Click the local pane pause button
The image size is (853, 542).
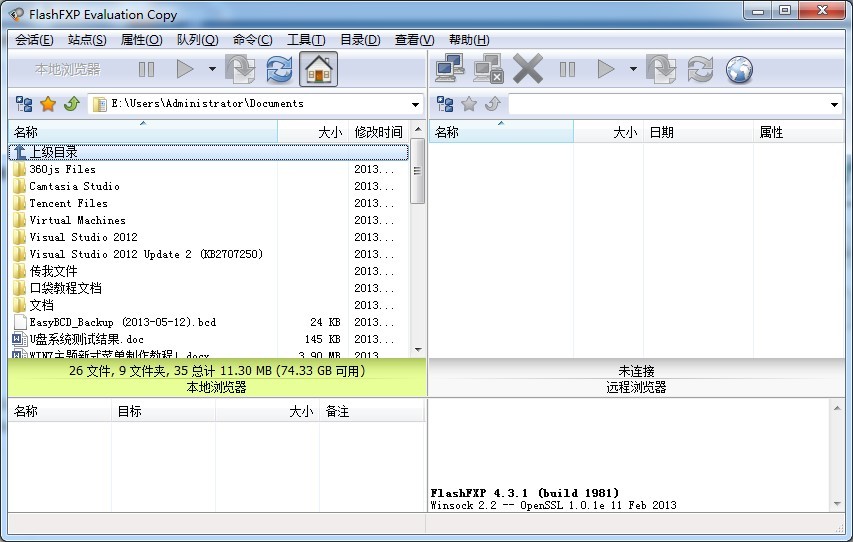pyautogui.click(x=146, y=69)
